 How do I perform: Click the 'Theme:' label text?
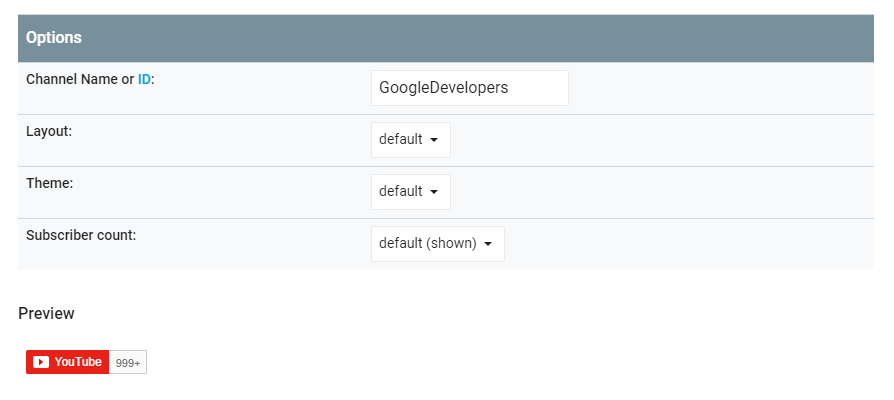50,183
